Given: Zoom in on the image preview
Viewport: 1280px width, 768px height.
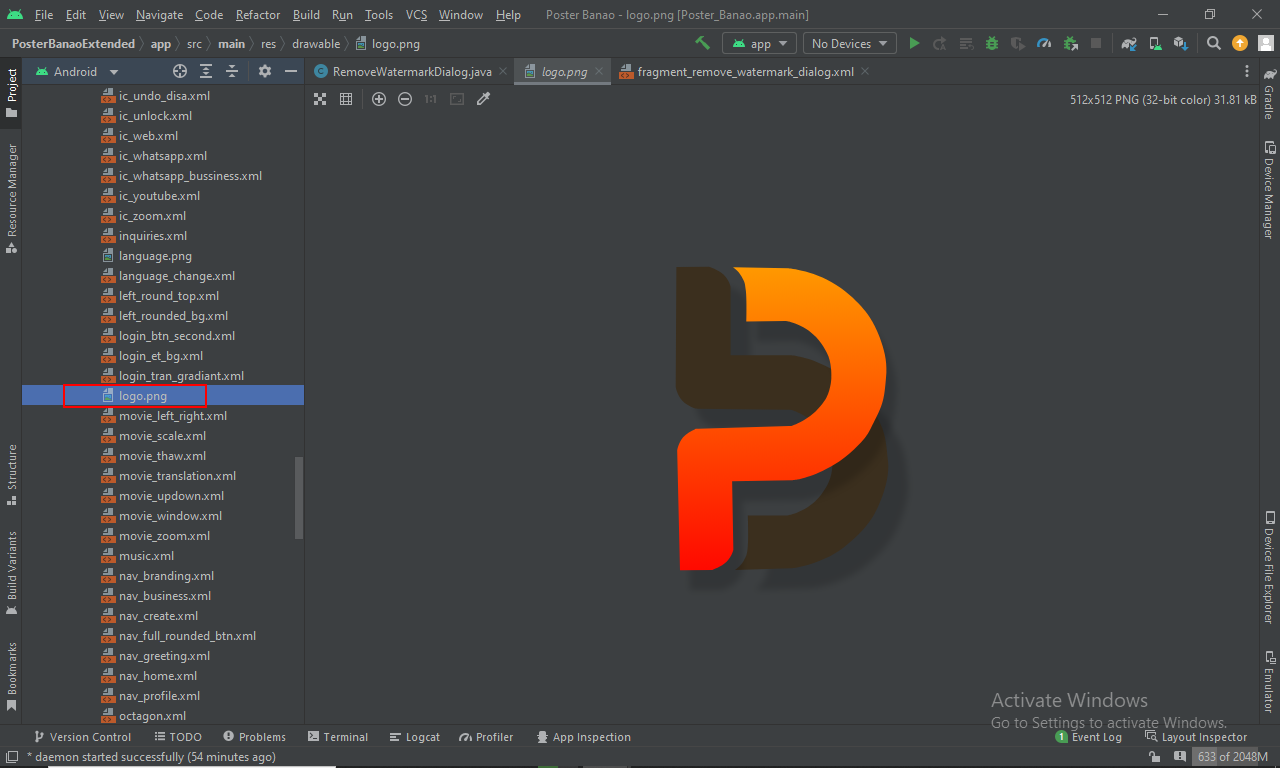Looking at the screenshot, I should pos(379,99).
